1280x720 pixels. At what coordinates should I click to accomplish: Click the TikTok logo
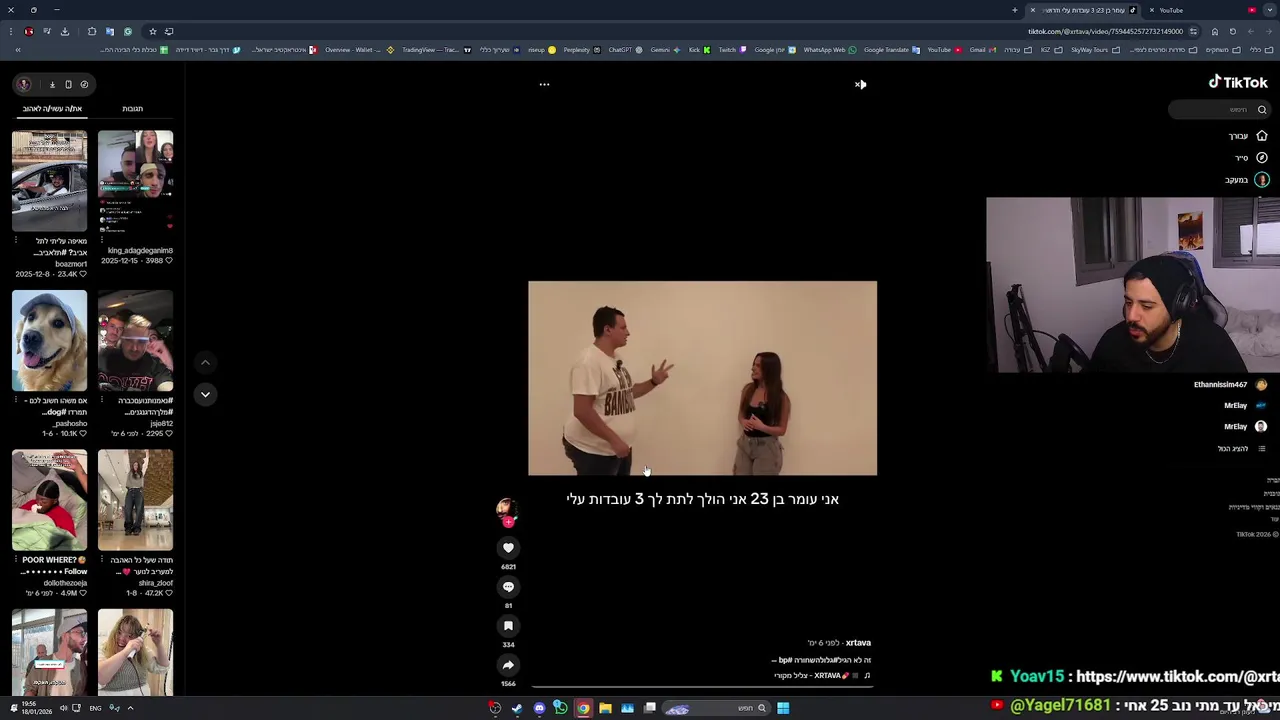pos(1238,83)
